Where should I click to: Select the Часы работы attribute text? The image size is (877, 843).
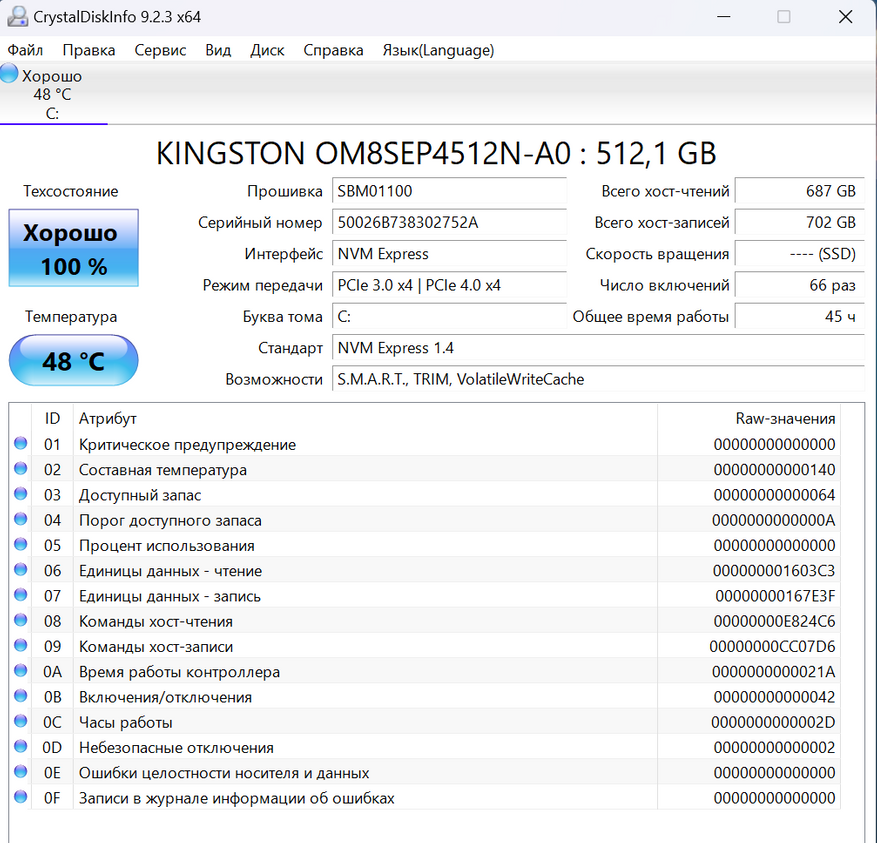pyautogui.click(x=126, y=722)
